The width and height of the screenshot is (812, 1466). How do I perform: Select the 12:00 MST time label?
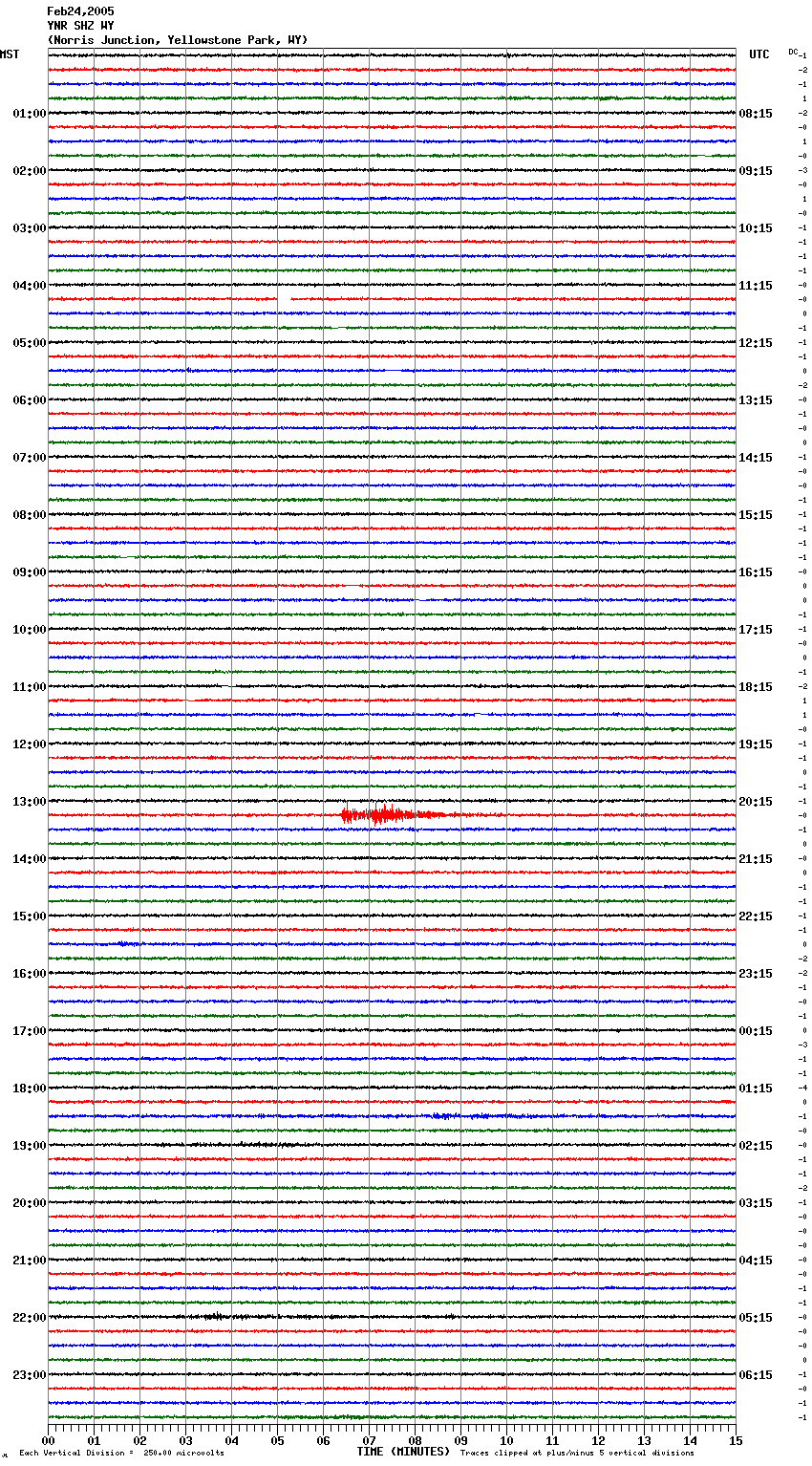pos(29,744)
